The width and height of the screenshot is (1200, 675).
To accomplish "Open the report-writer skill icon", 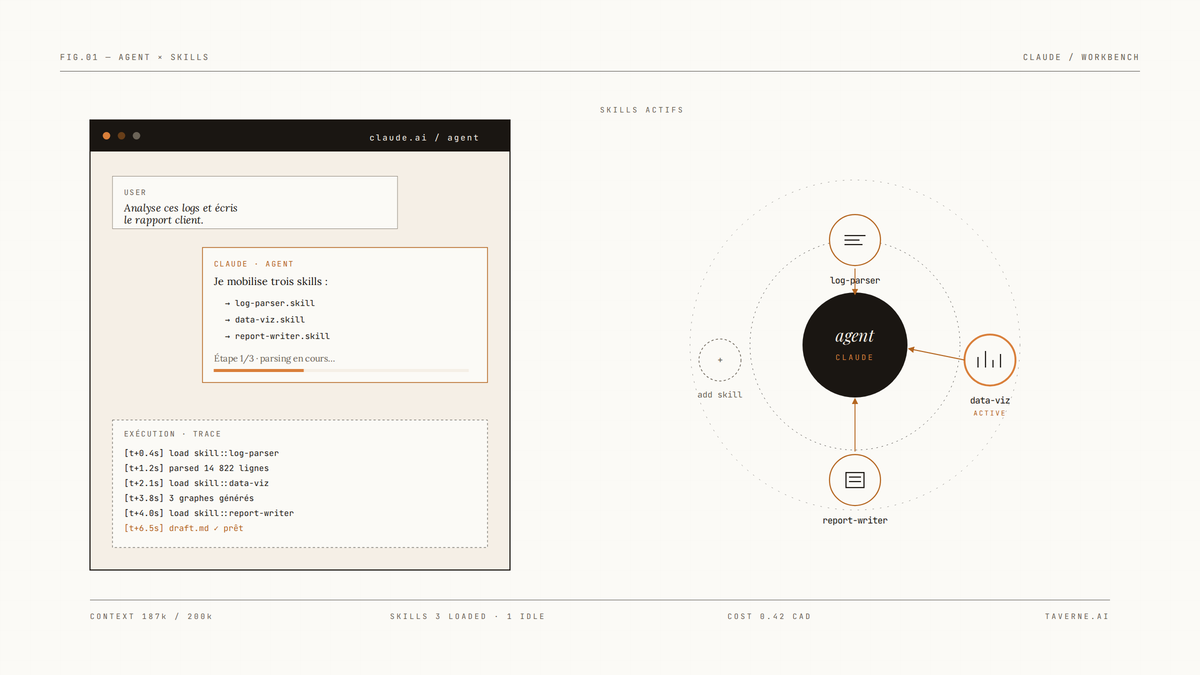I will [x=855, y=479].
